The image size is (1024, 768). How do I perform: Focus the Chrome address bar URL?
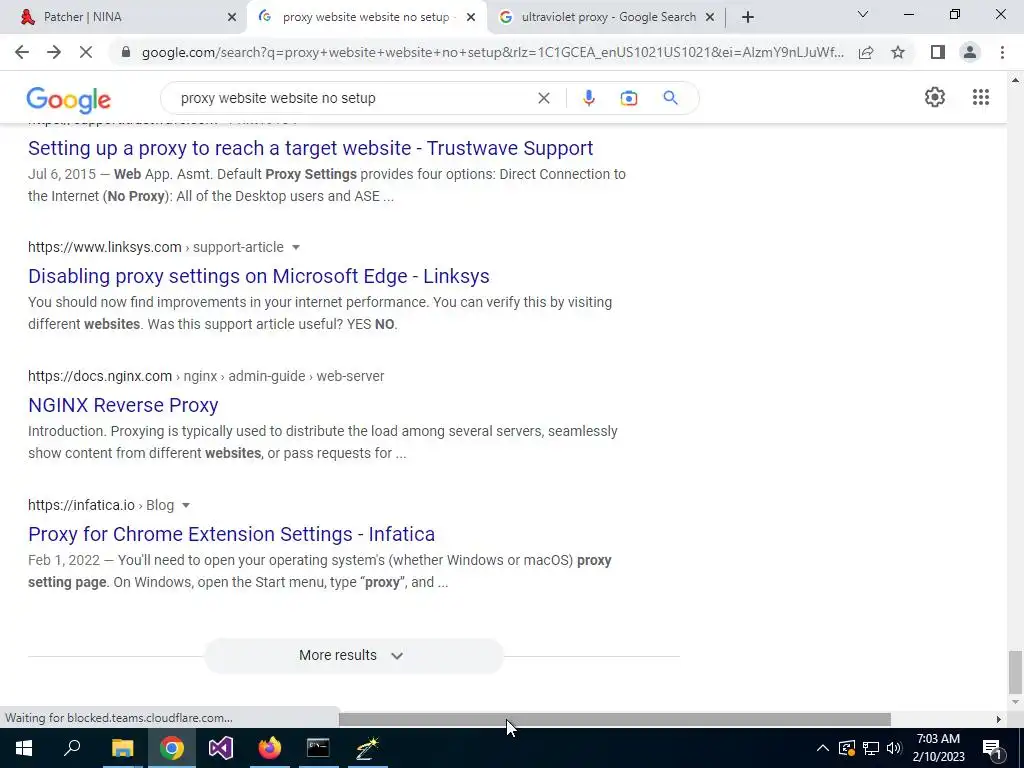(492, 52)
